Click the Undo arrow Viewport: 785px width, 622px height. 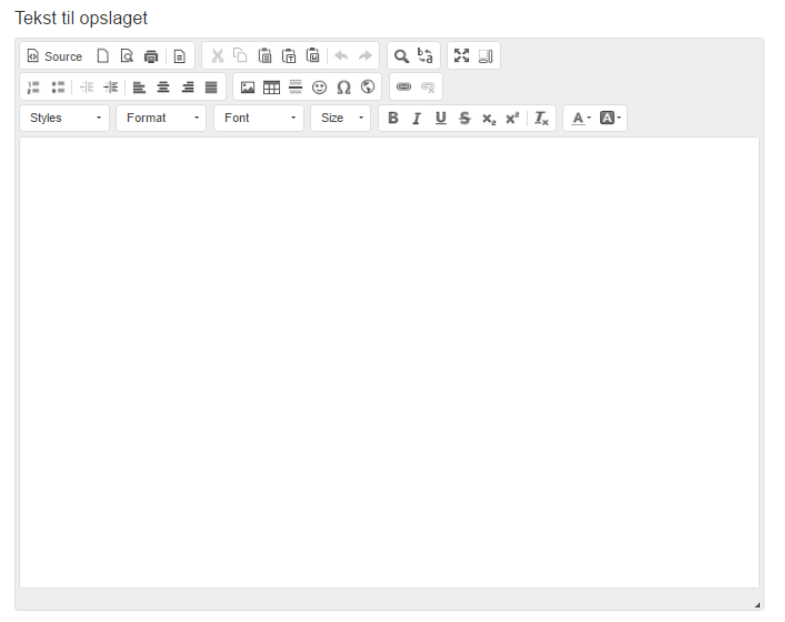[x=341, y=56]
